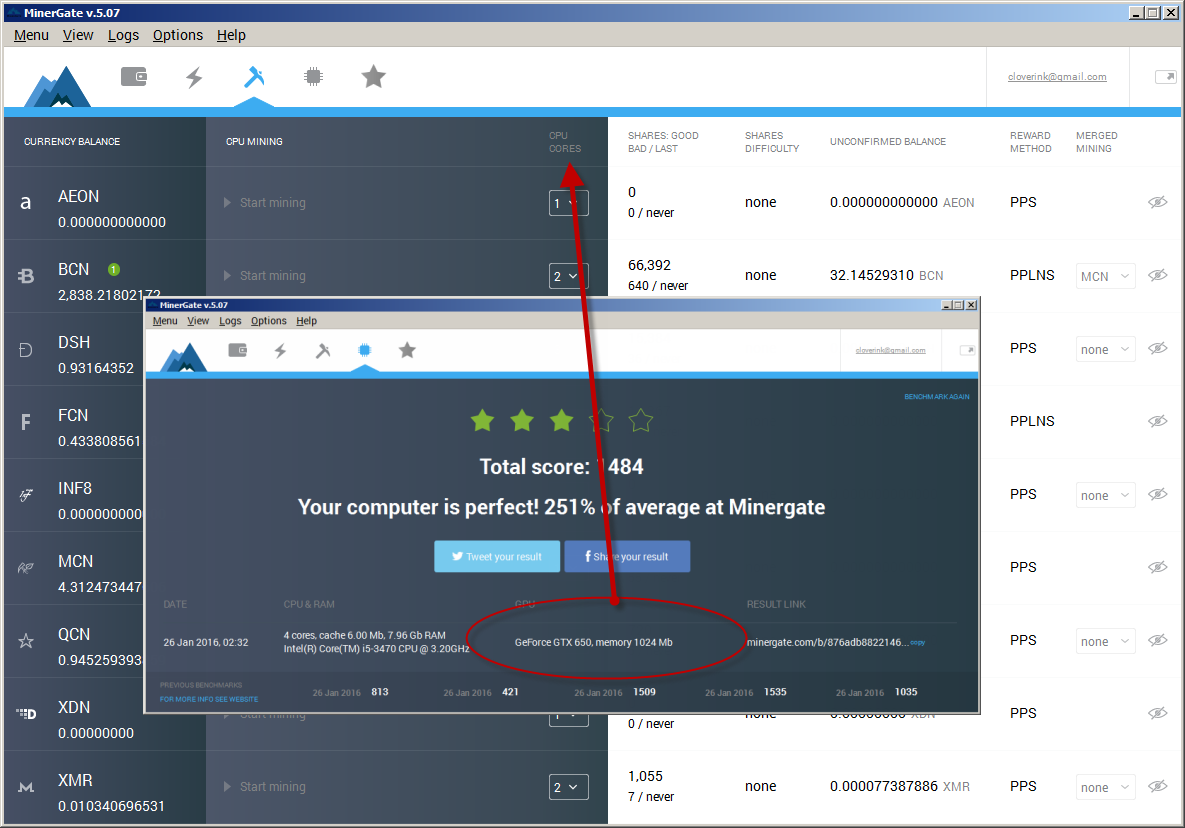Click copy link next to result URL
Viewport: 1185px width, 828px height.
917,642
